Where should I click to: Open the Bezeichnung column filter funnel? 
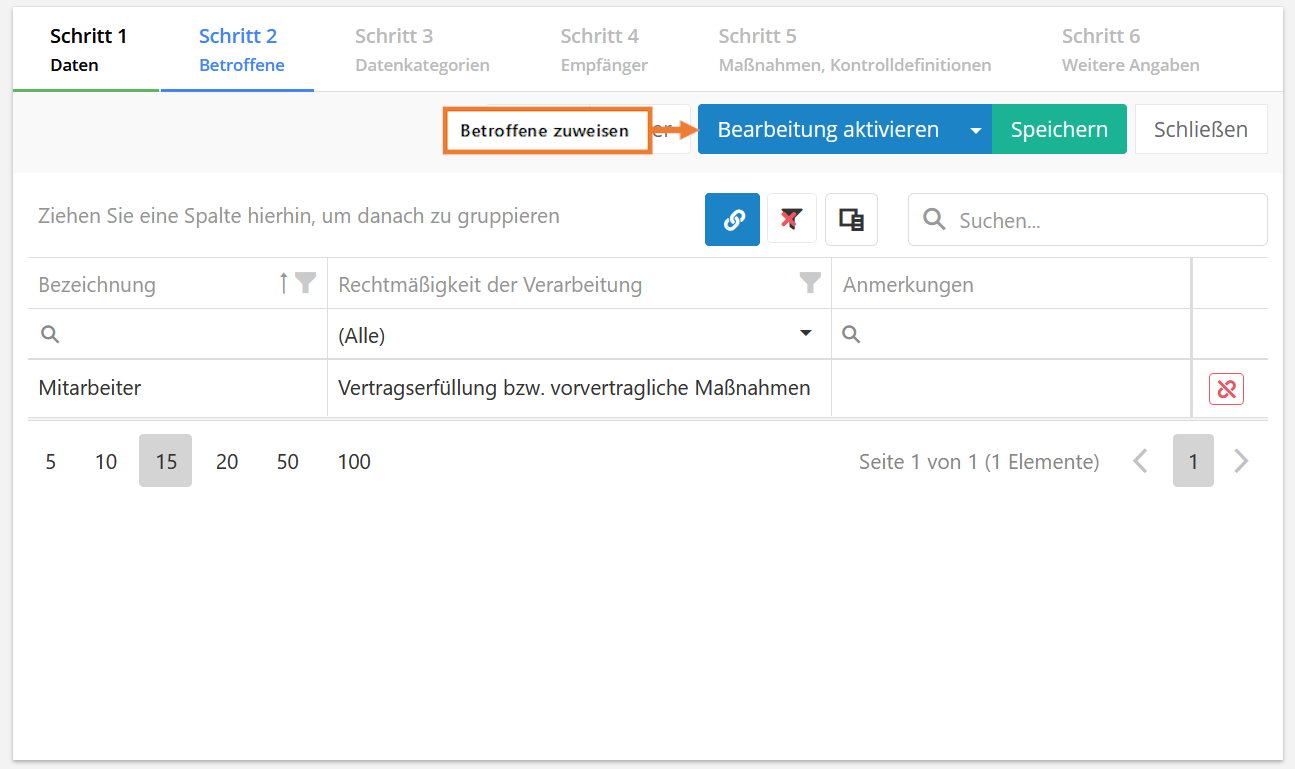[306, 284]
